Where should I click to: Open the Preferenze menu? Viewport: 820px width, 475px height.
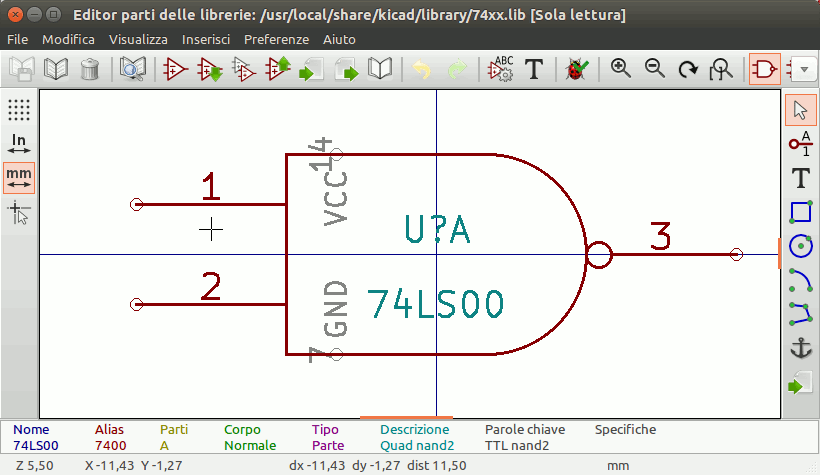(276, 40)
